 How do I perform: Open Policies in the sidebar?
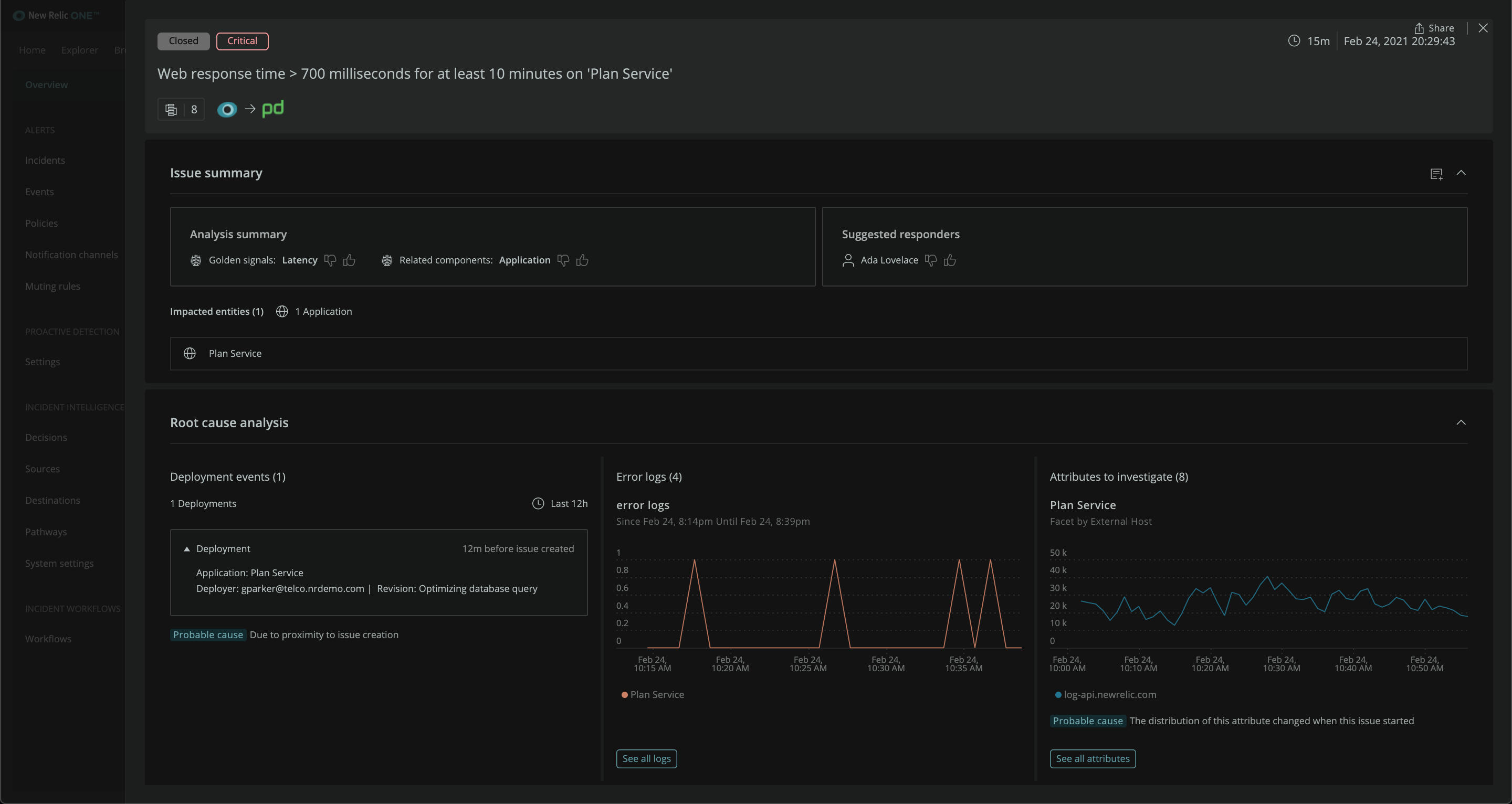pyautogui.click(x=41, y=224)
